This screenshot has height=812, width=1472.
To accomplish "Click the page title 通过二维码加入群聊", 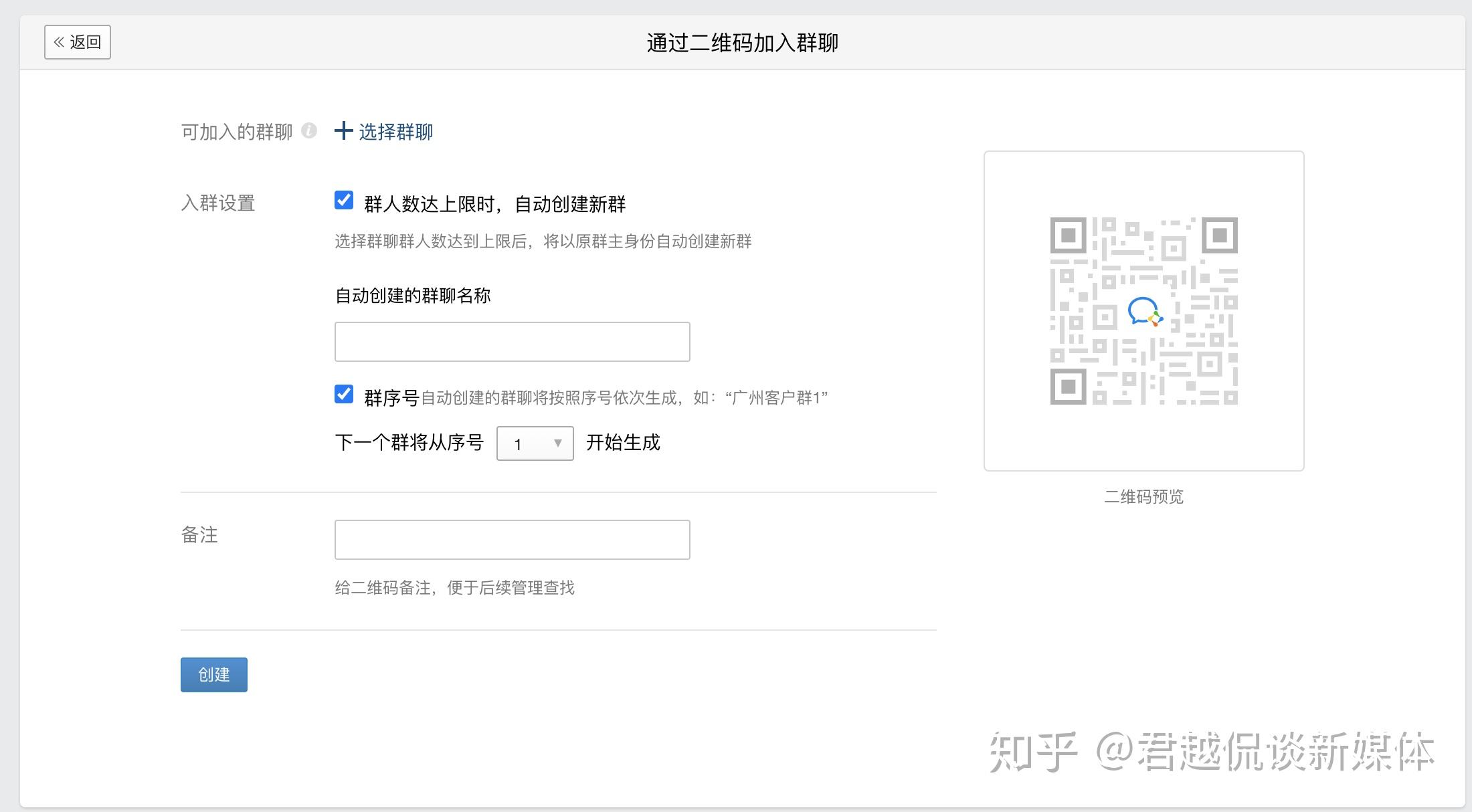I will [x=742, y=43].
